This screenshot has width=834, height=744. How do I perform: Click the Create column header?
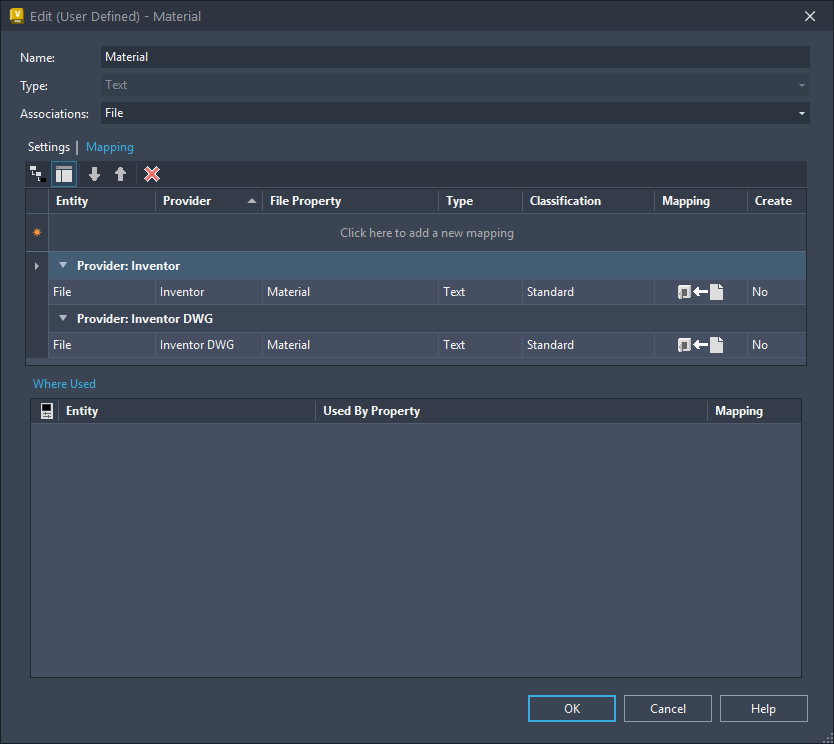point(777,201)
